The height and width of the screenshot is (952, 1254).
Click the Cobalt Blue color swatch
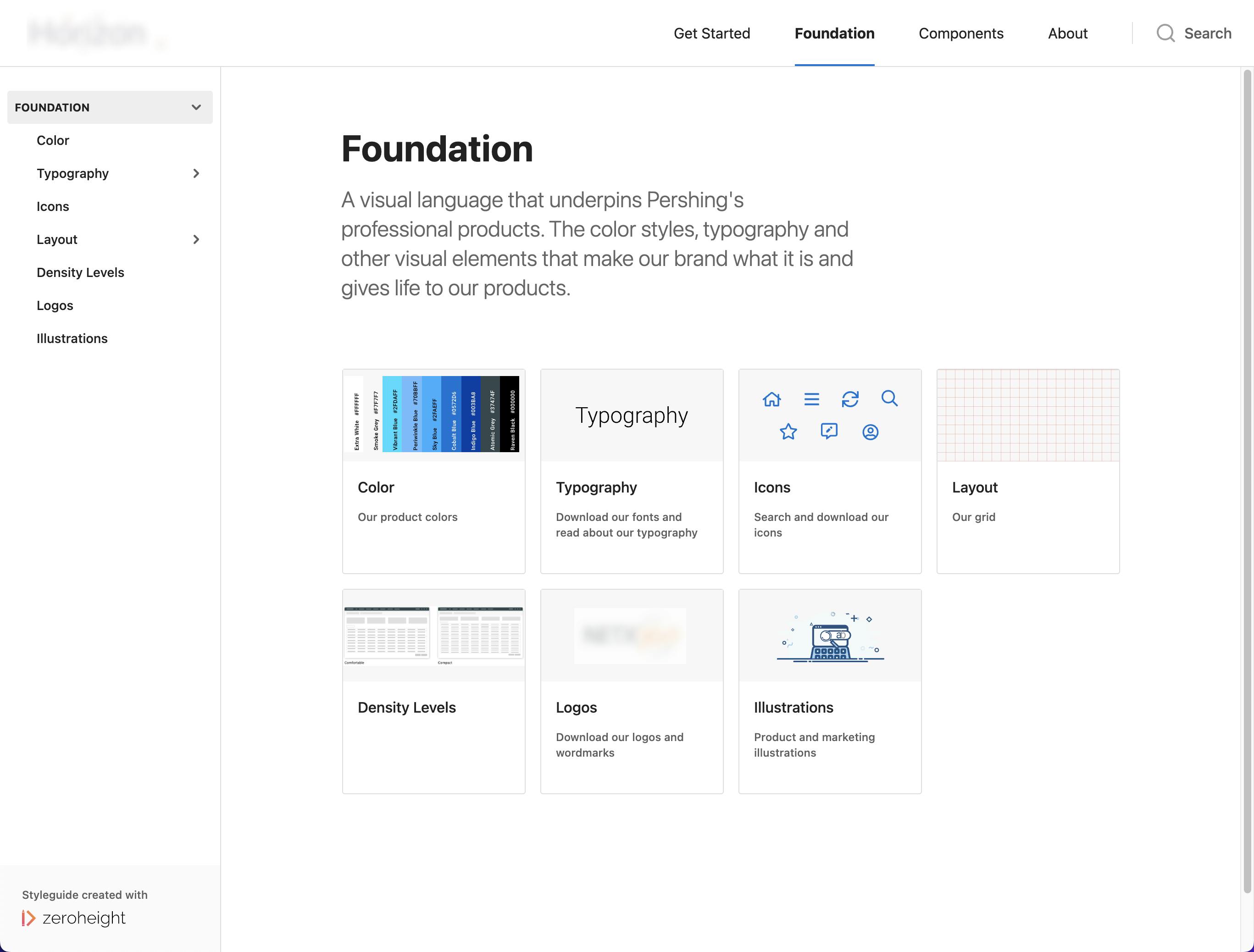click(451, 414)
